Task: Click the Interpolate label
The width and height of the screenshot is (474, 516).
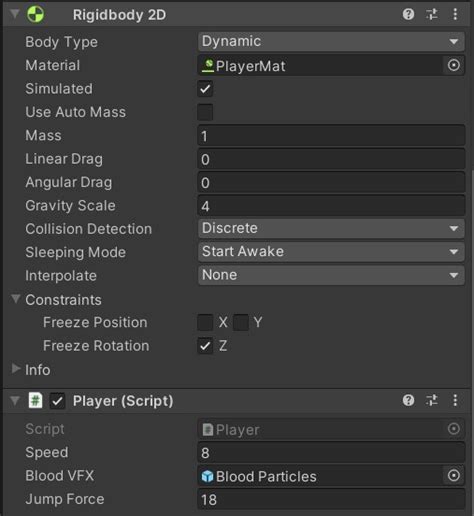Action: click(61, 276)
